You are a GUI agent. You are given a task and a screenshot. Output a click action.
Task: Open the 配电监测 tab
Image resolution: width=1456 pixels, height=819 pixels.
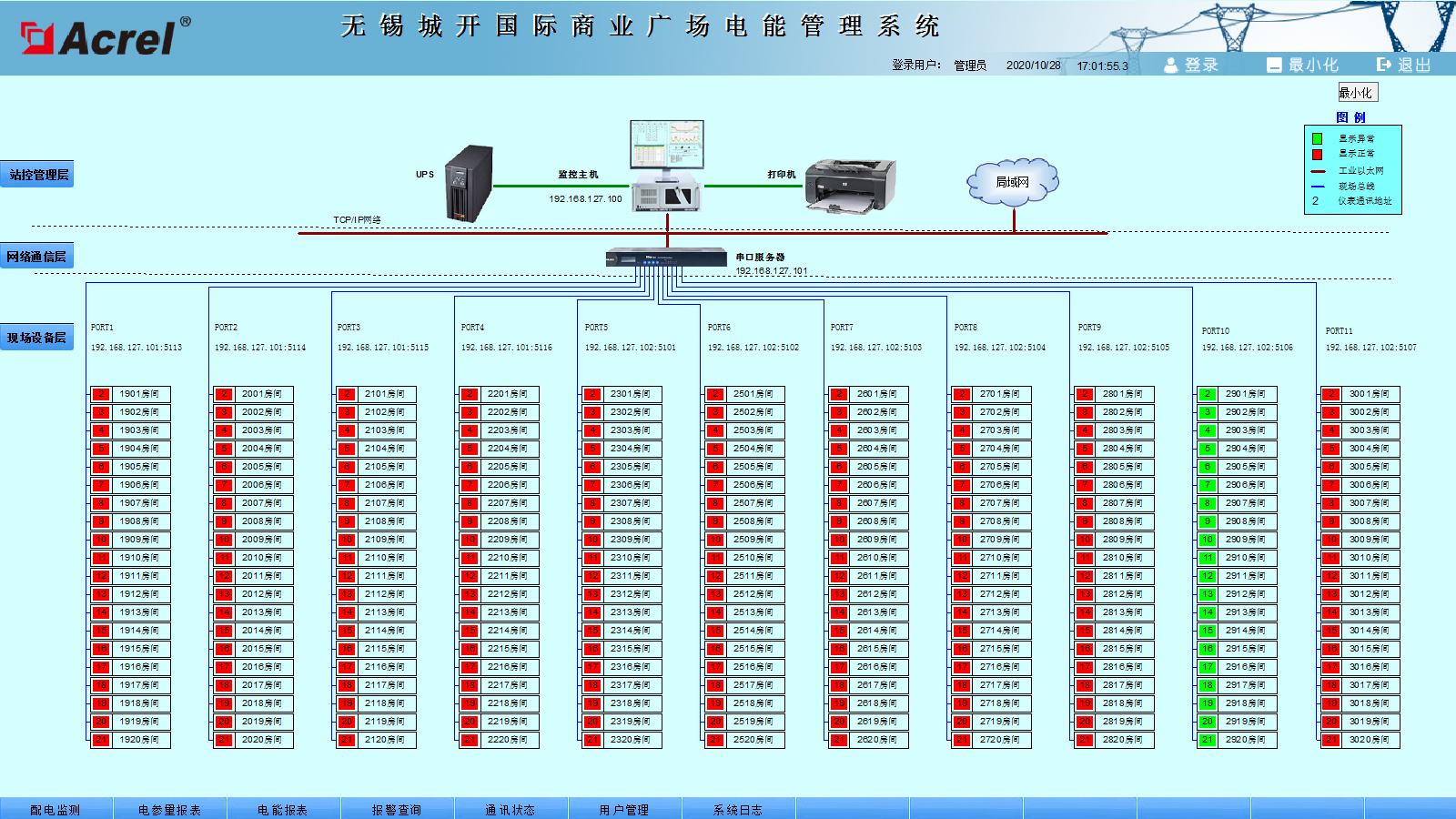click(x=56, y=809)
